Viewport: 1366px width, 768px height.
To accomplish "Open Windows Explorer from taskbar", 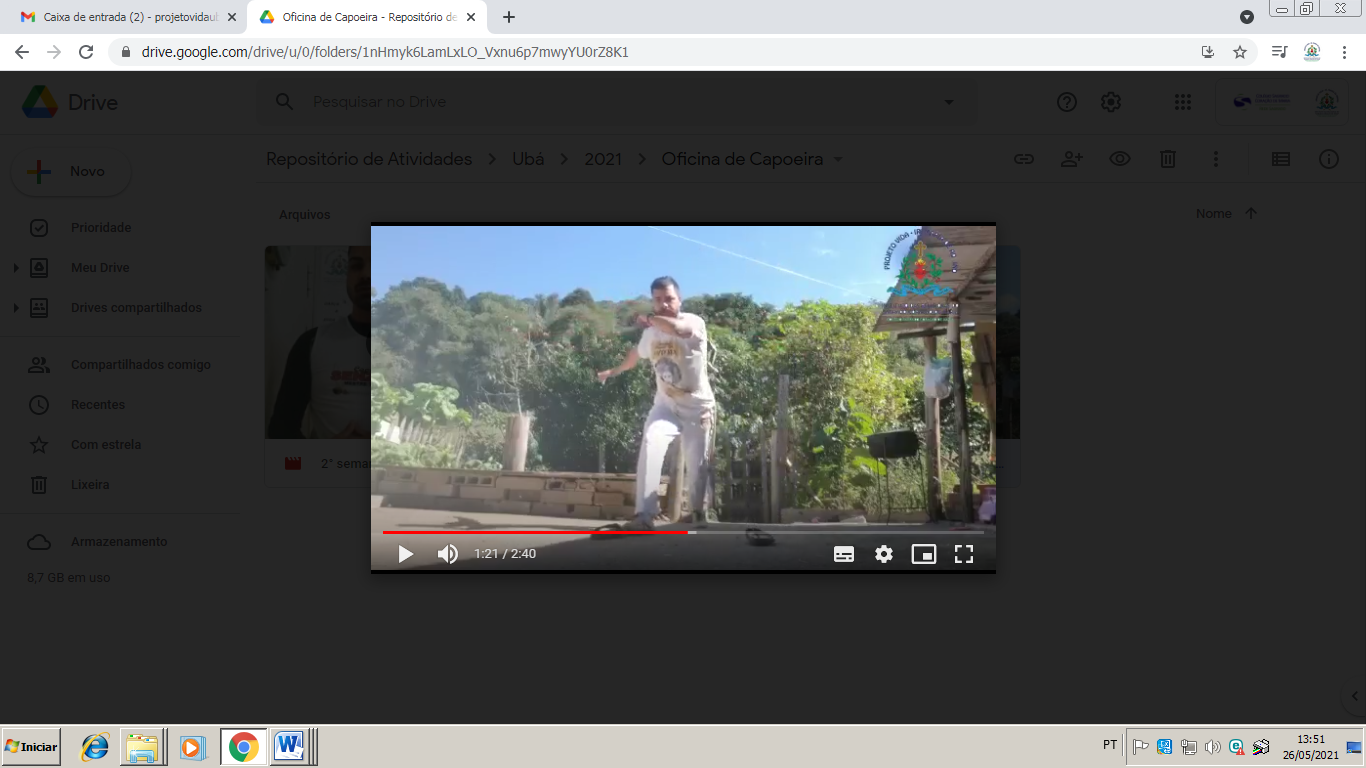I will pyautogui.click(x=143, y=747).
